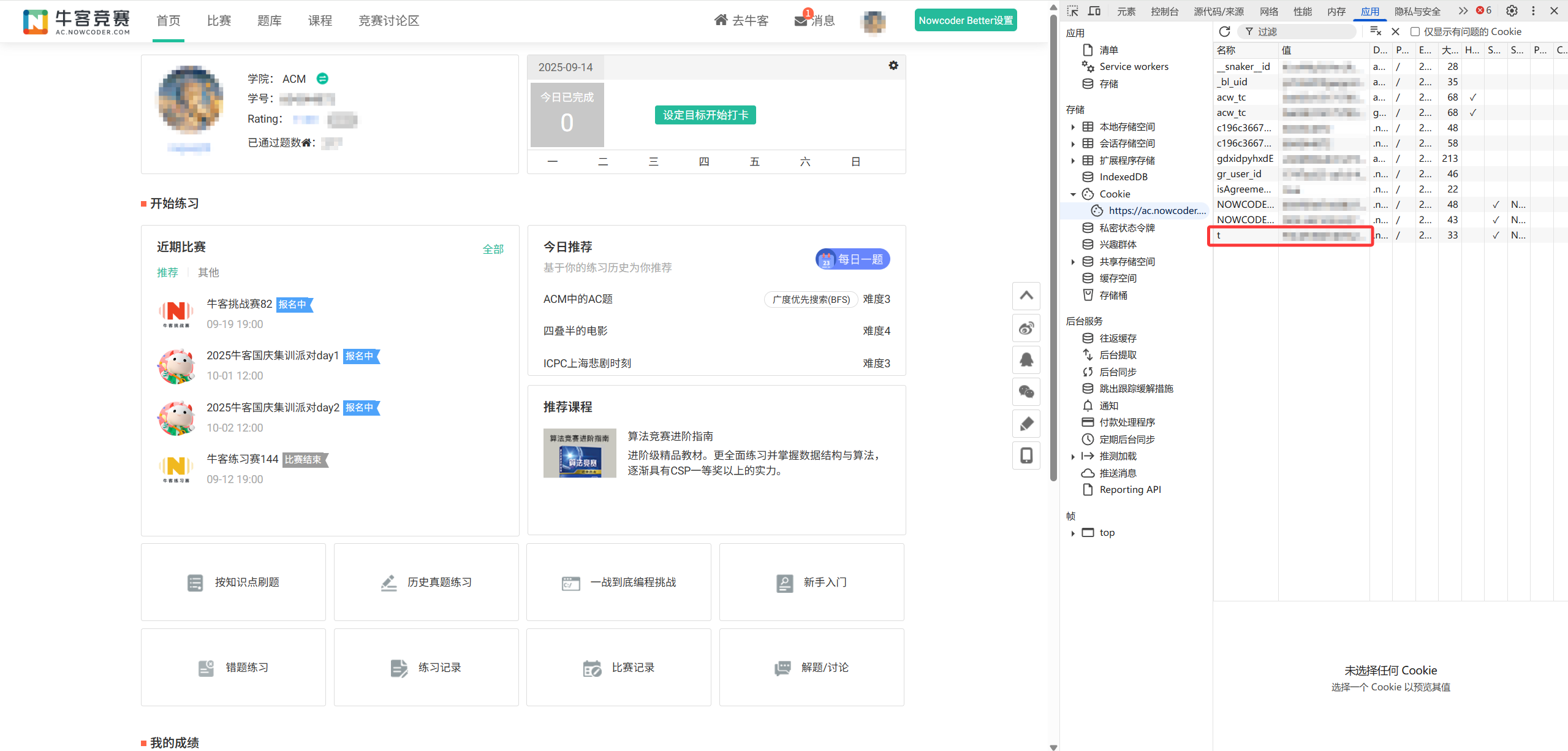The width and height of the screenshot is (1568, 751).
Task: Click the Weibo share icon
Action: pos(1026,328)
